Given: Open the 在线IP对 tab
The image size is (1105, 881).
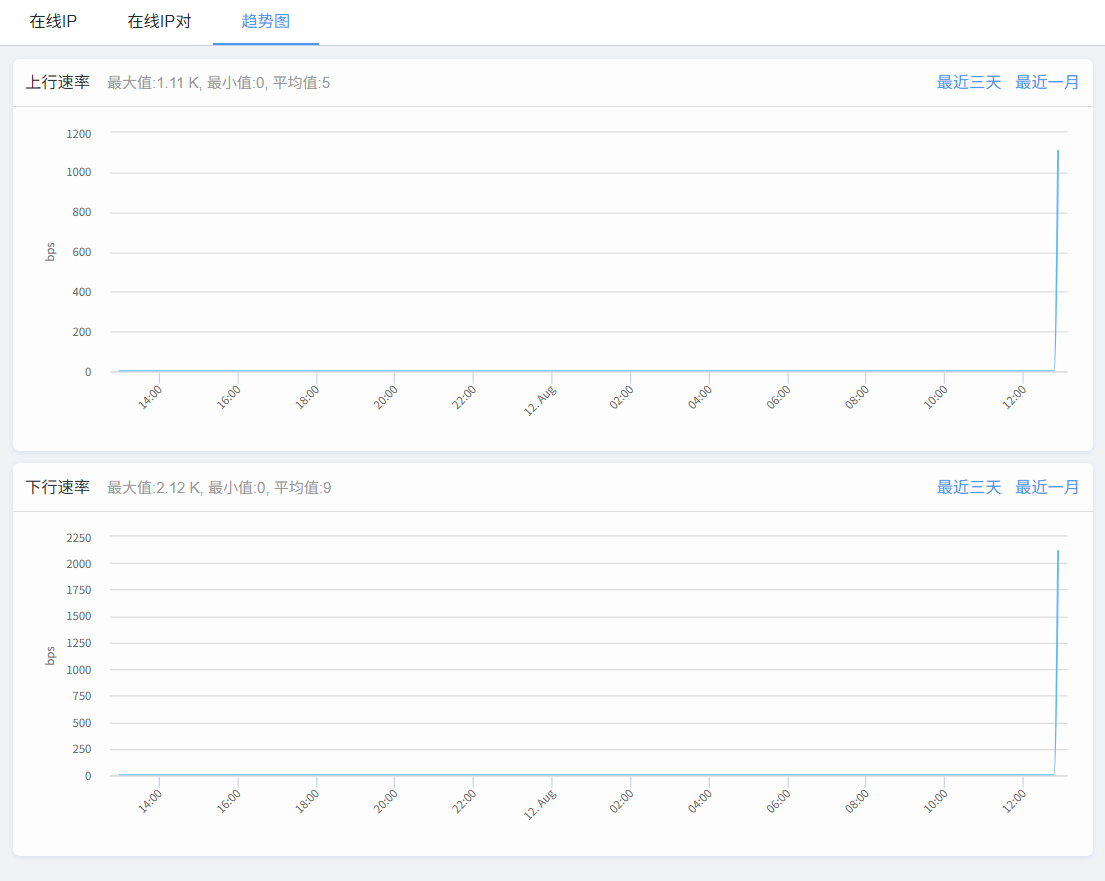Looking at the screenshot, I should pyautogui.click(x=159, y=21).
